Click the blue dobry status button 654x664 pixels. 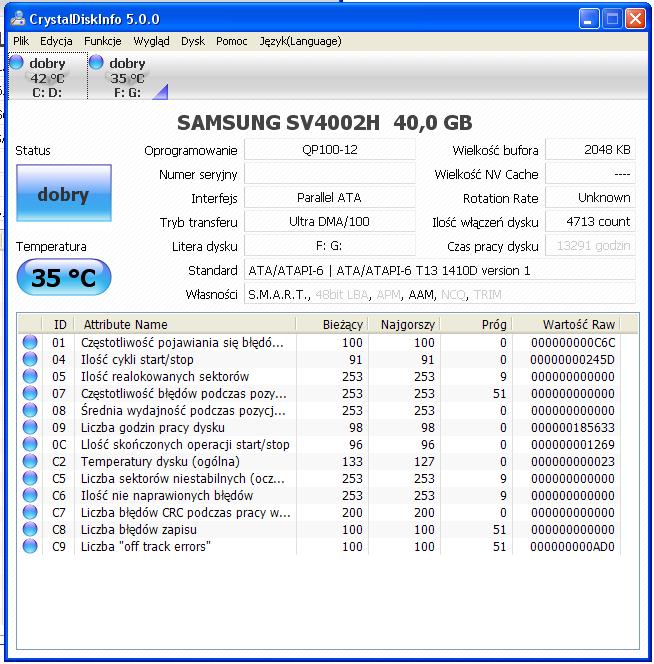[x=64, y=193]
